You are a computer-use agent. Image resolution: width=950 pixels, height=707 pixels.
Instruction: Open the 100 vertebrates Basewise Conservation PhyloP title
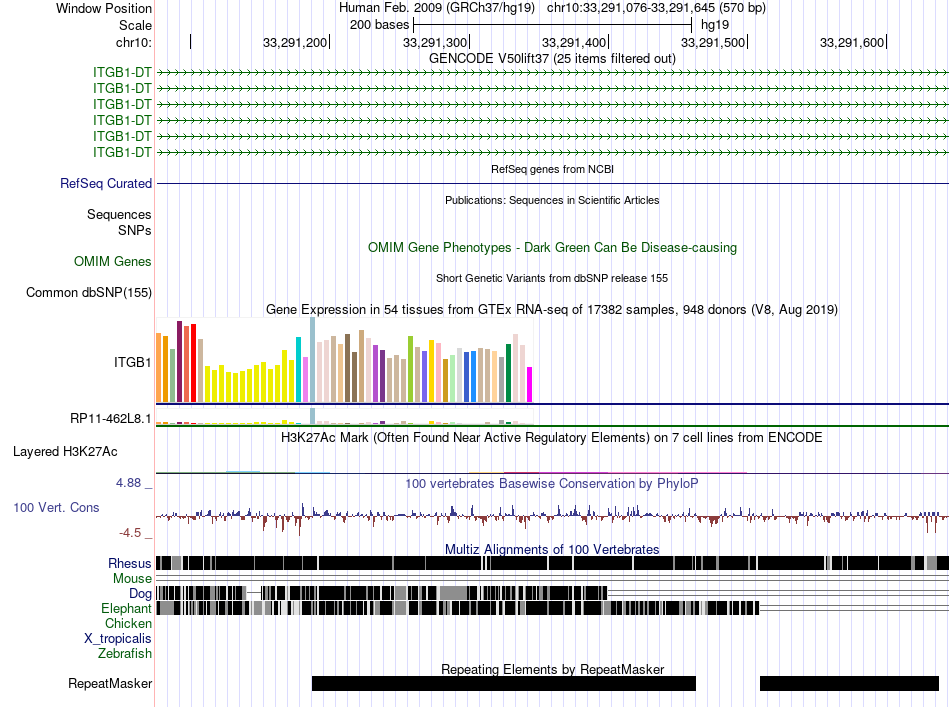(x=552, y=483)
